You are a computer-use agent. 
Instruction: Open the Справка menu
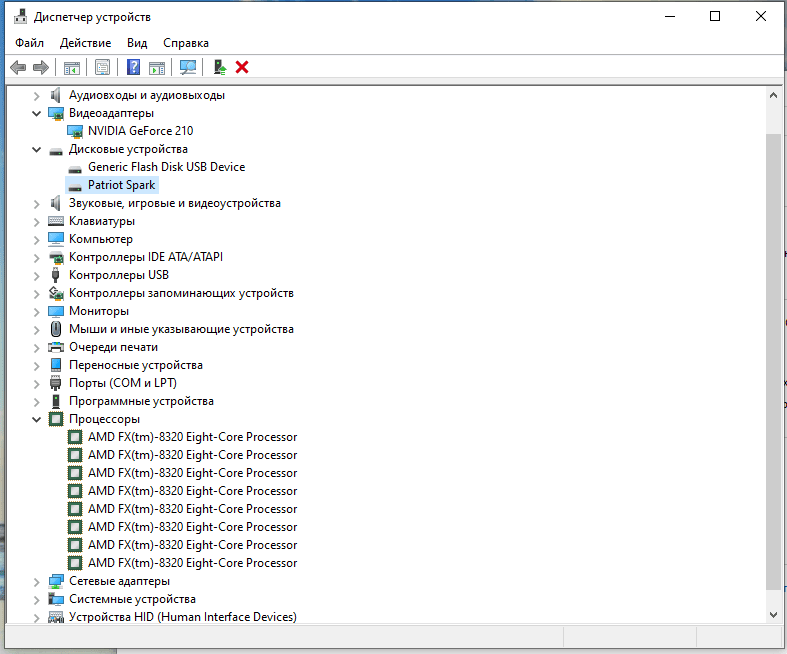pyautogui.click(x=186, y=43)
